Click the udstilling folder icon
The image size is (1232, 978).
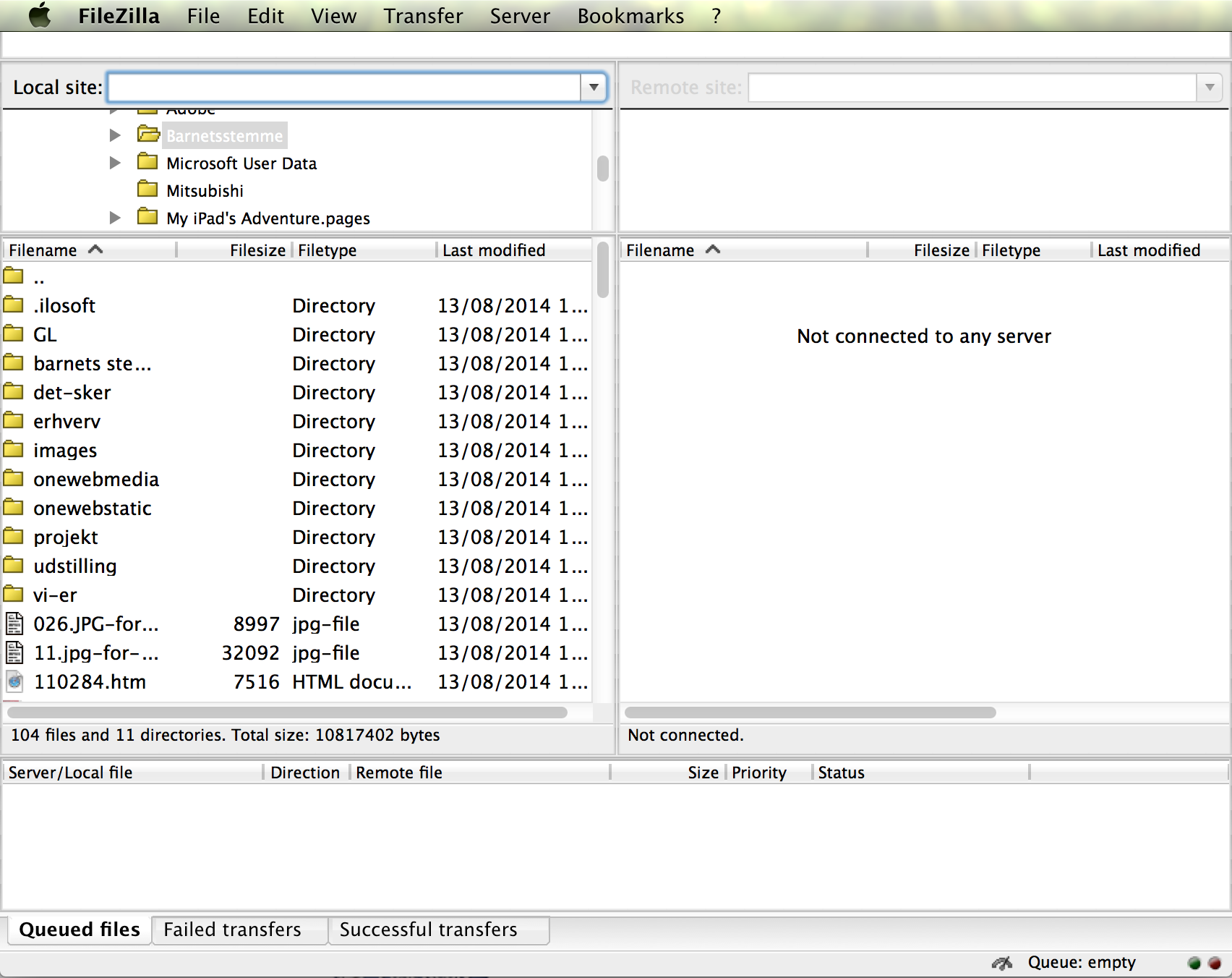(13, 565)
